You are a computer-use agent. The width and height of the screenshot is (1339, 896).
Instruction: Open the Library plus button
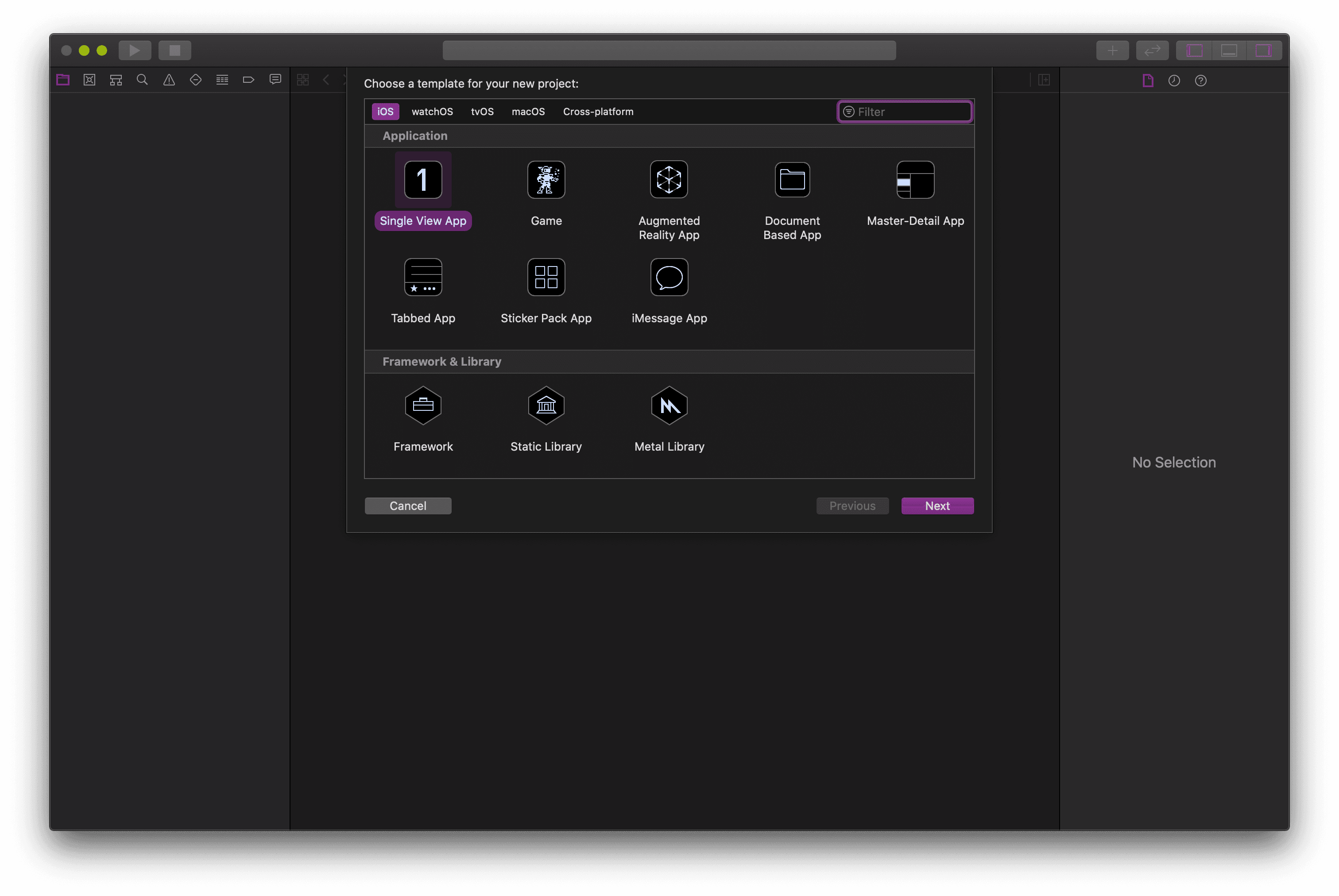tap(1112, 50)
